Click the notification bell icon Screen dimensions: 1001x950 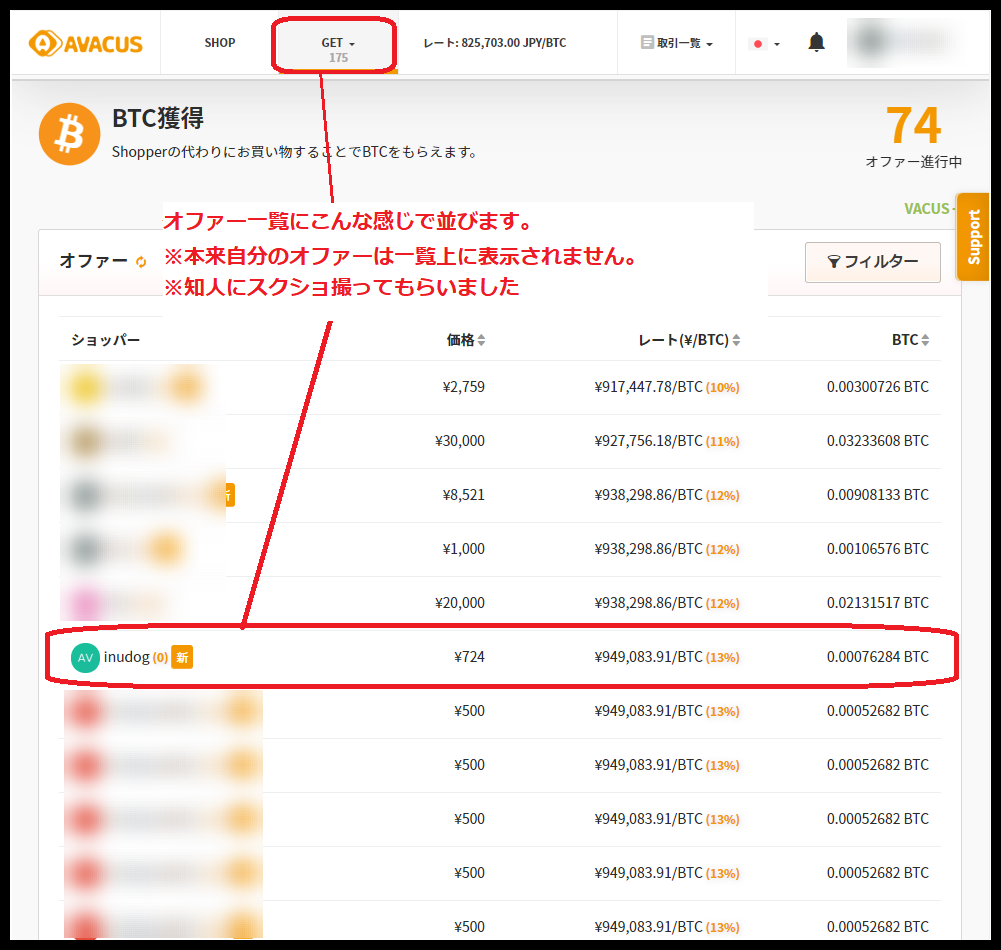click(817, 43)
